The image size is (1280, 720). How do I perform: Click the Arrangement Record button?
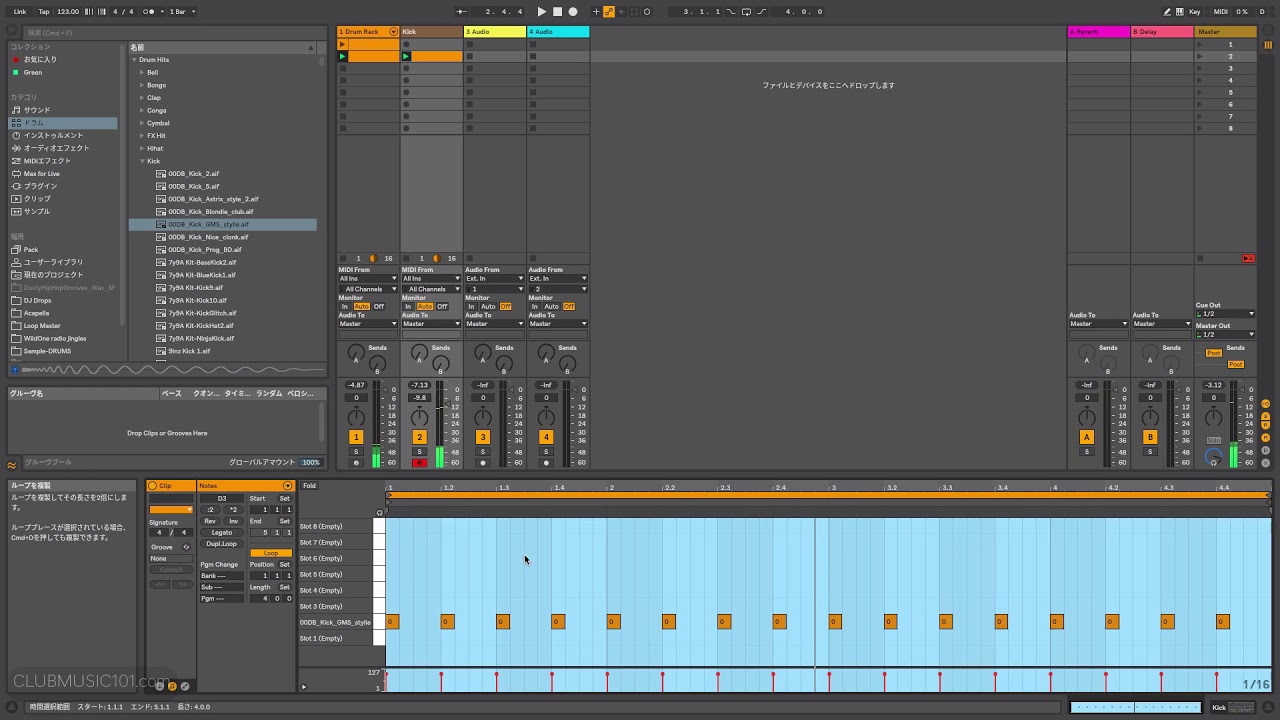573,11
